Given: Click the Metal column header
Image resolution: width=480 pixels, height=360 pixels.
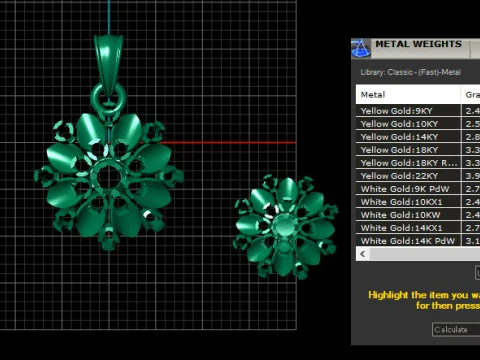Looking at the screenshot, I should (x=408, y=95).
